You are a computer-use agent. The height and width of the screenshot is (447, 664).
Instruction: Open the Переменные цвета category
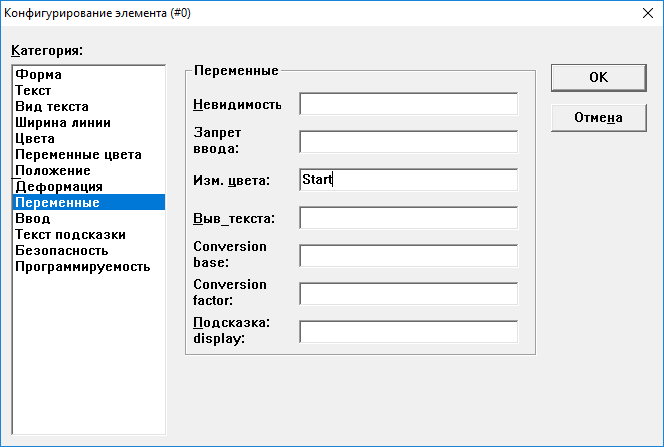(x=78, y=155)
